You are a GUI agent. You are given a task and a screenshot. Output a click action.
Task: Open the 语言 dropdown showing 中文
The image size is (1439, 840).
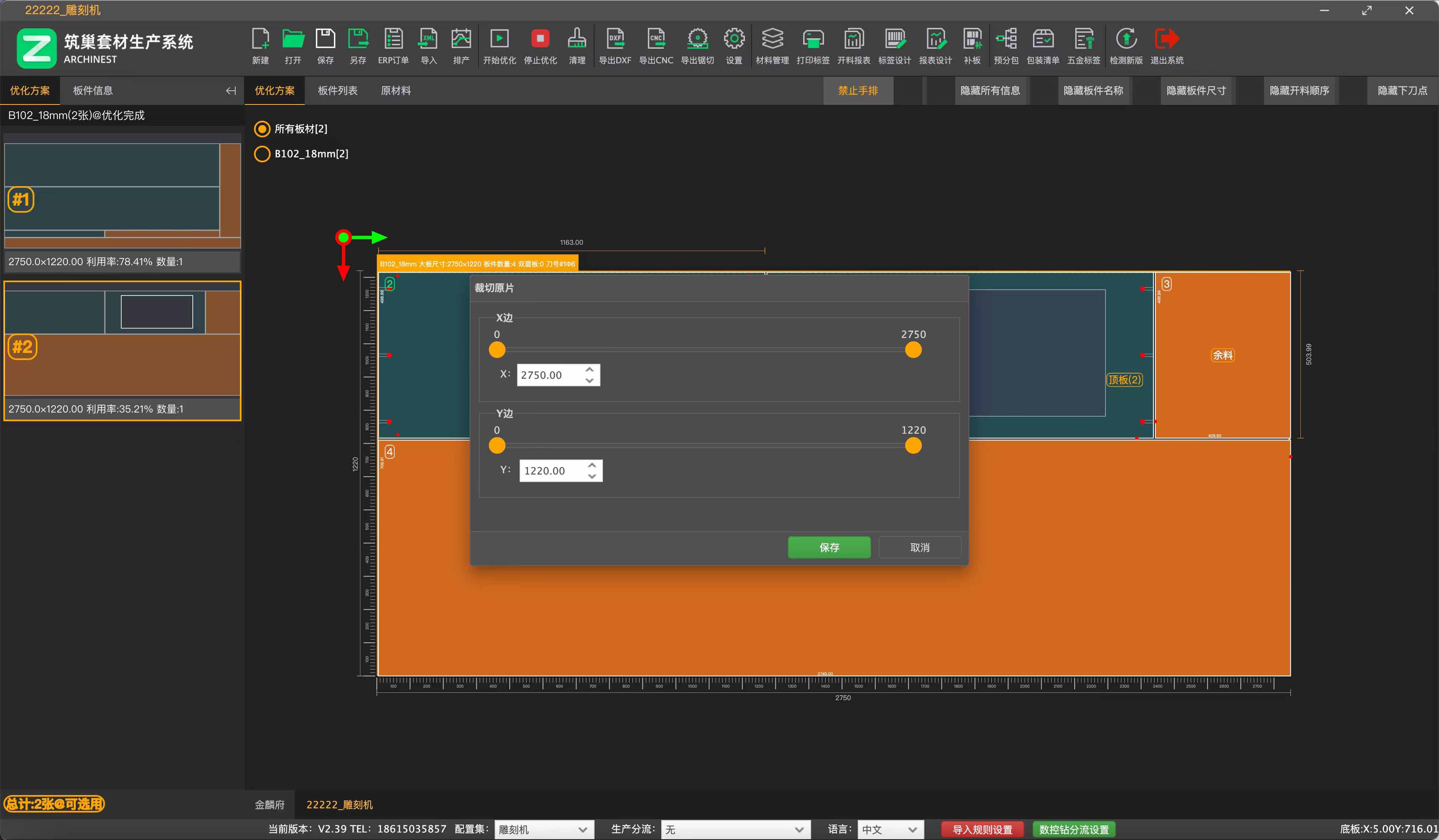pyautogui.click(x=890, y=829)
